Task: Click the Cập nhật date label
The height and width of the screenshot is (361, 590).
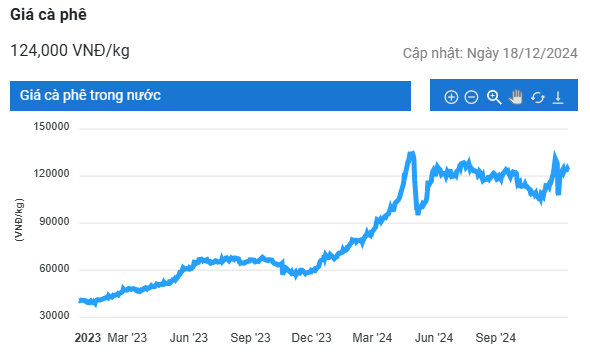Action: [490, 53]
